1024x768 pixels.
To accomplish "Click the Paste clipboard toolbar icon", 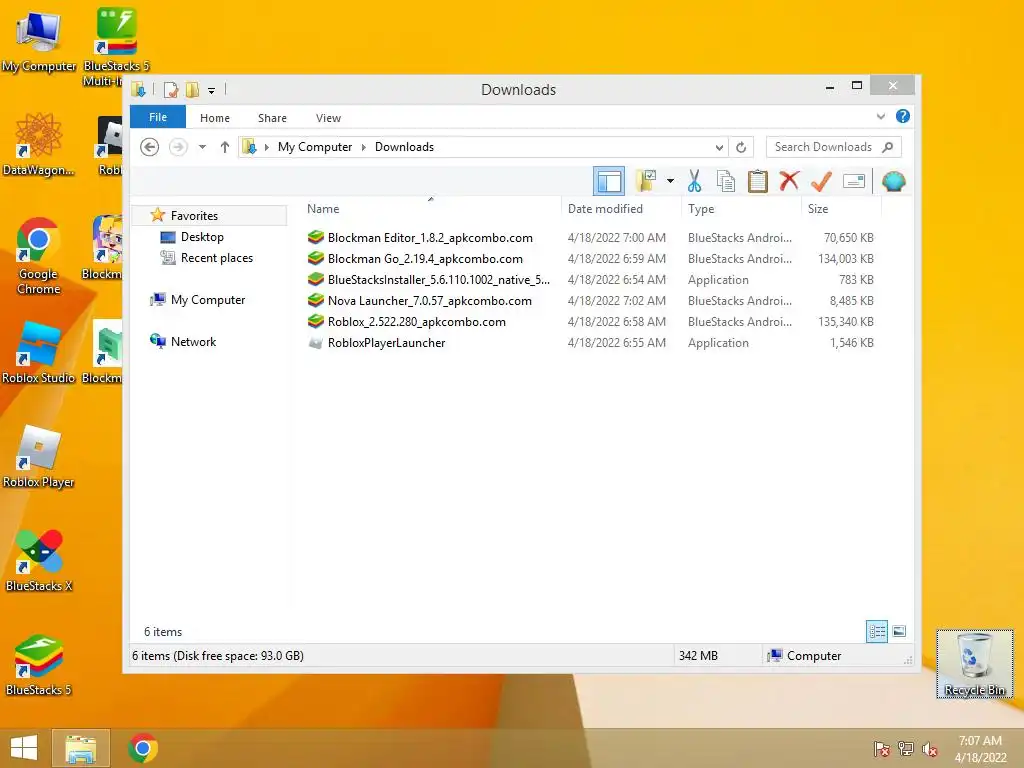I will 757,181.
